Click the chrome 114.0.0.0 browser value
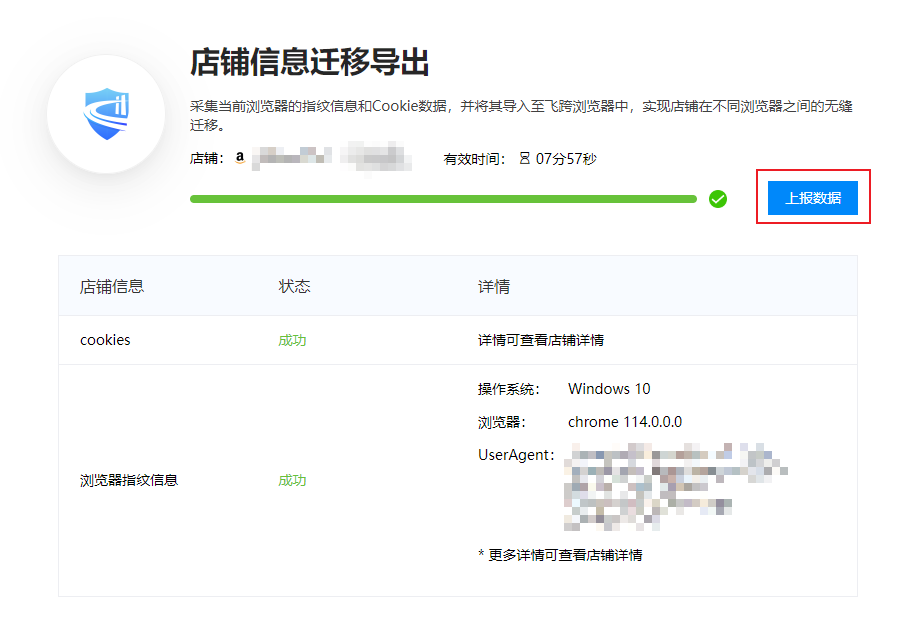The image size is (910, 625). coord(625,422)
